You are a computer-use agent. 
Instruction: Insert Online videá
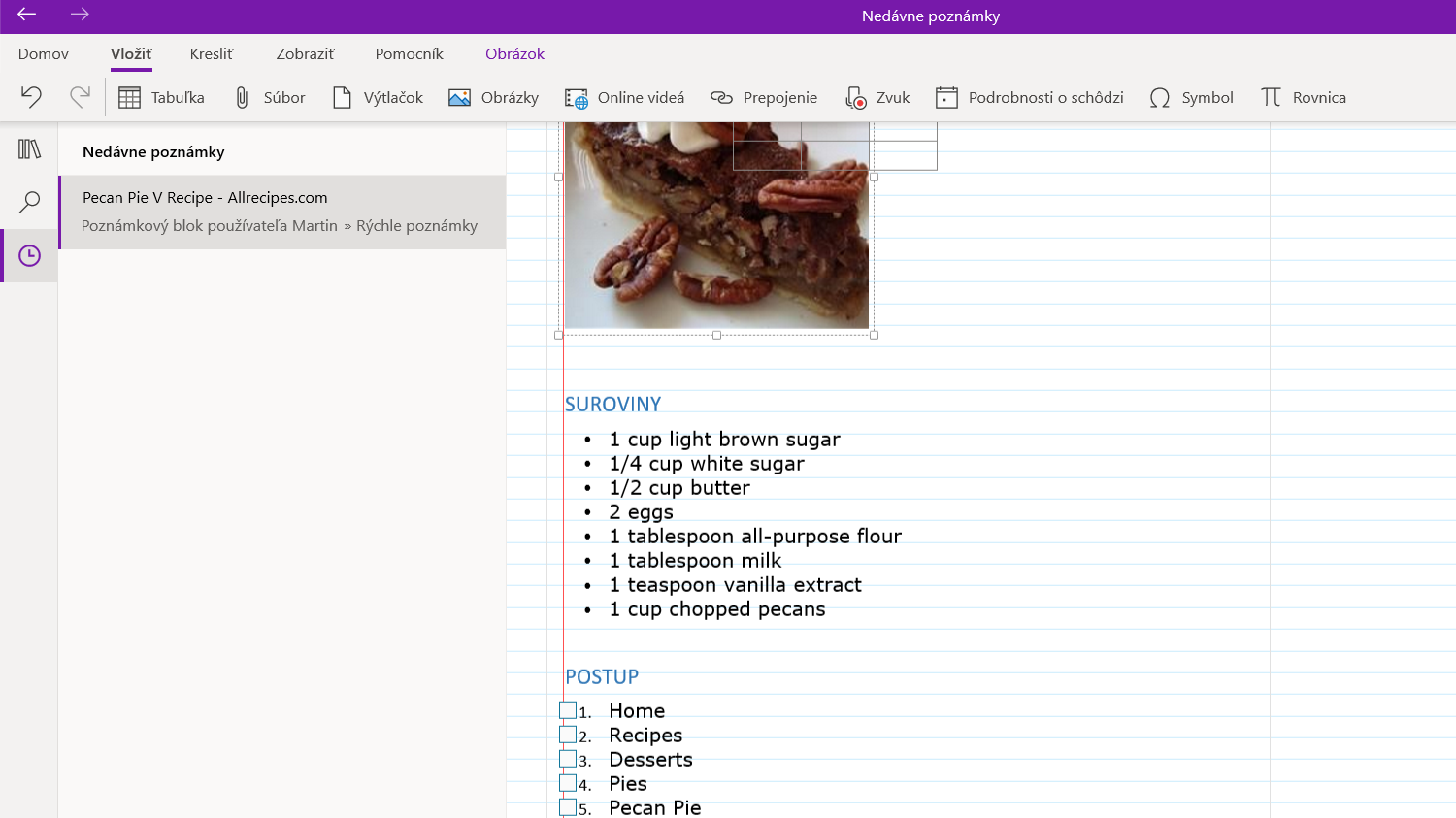point(625,97)
